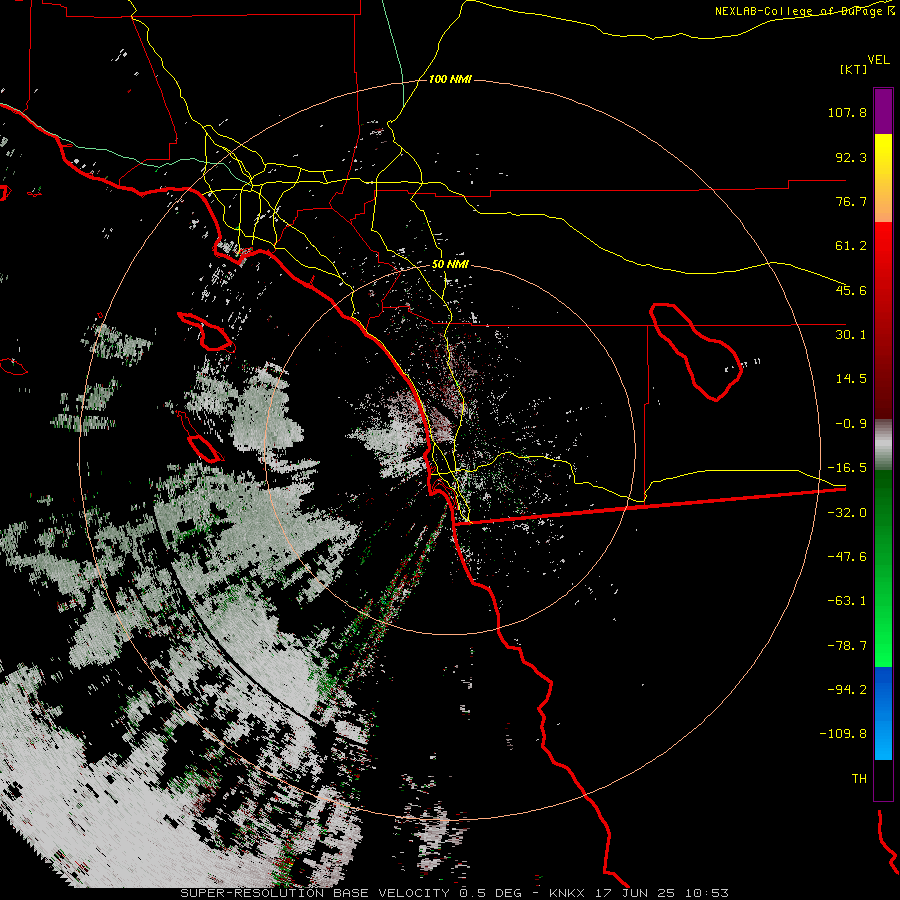Click the -94.2 legend value

point(847,689)
